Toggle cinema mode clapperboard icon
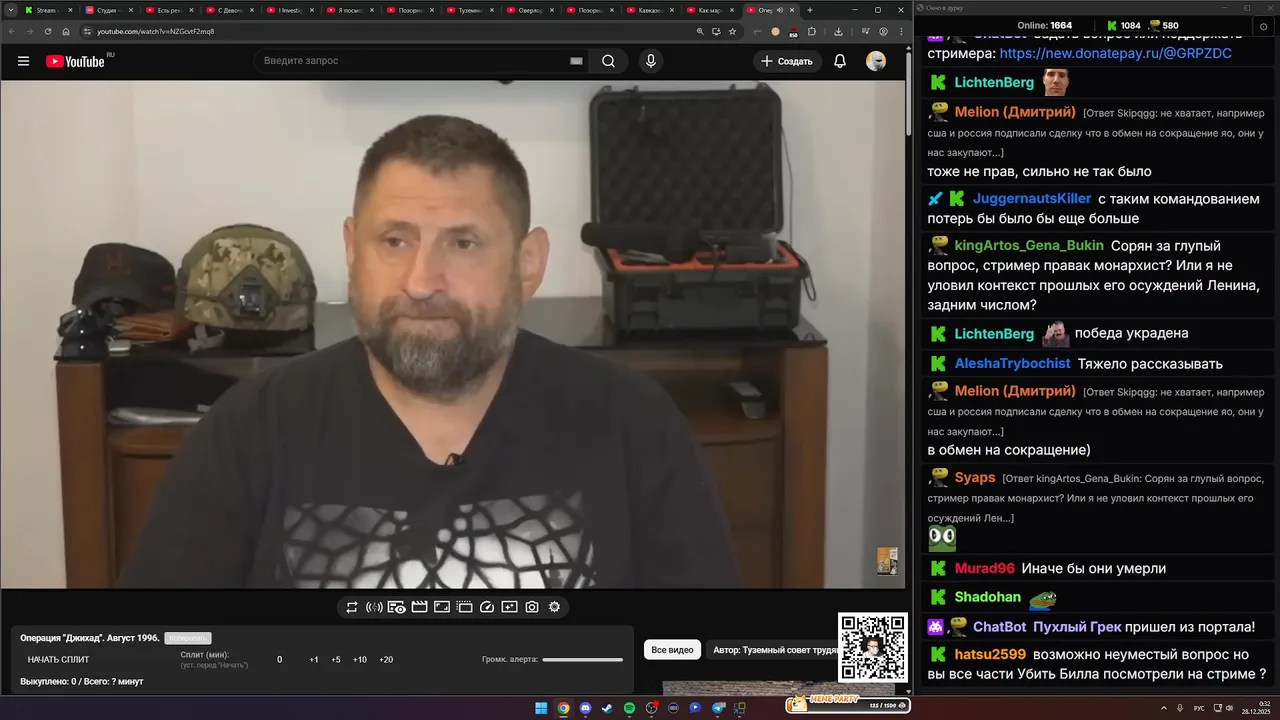The height and width of the screenshot is (720, 1280). (x=419, y=607)
